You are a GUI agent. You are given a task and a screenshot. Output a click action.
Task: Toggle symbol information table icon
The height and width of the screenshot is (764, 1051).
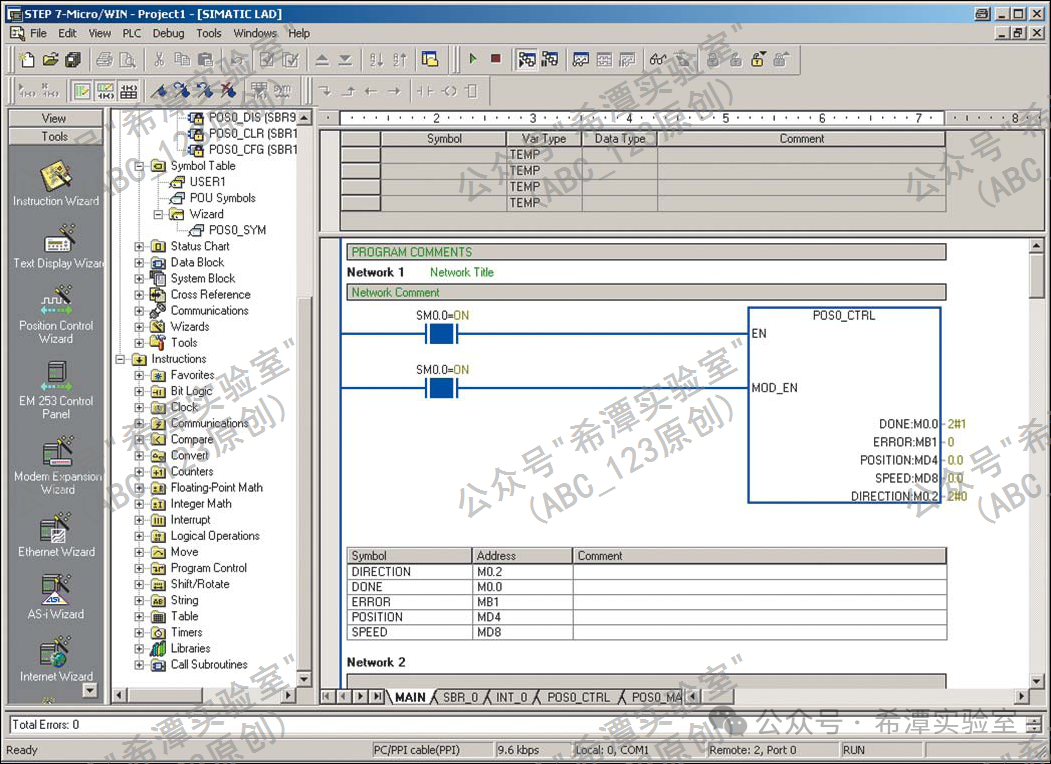[128, 90]
